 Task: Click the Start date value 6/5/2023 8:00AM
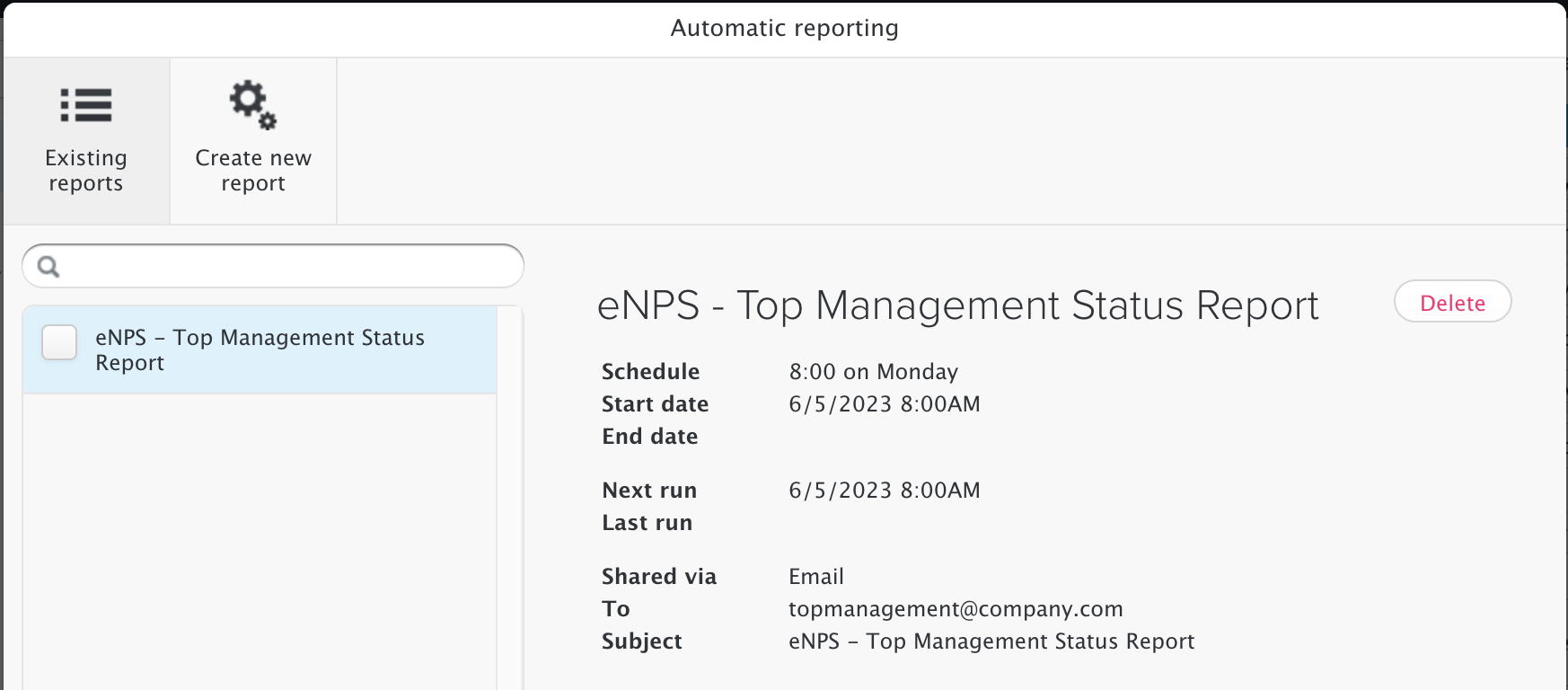click(x=884, y=404)
